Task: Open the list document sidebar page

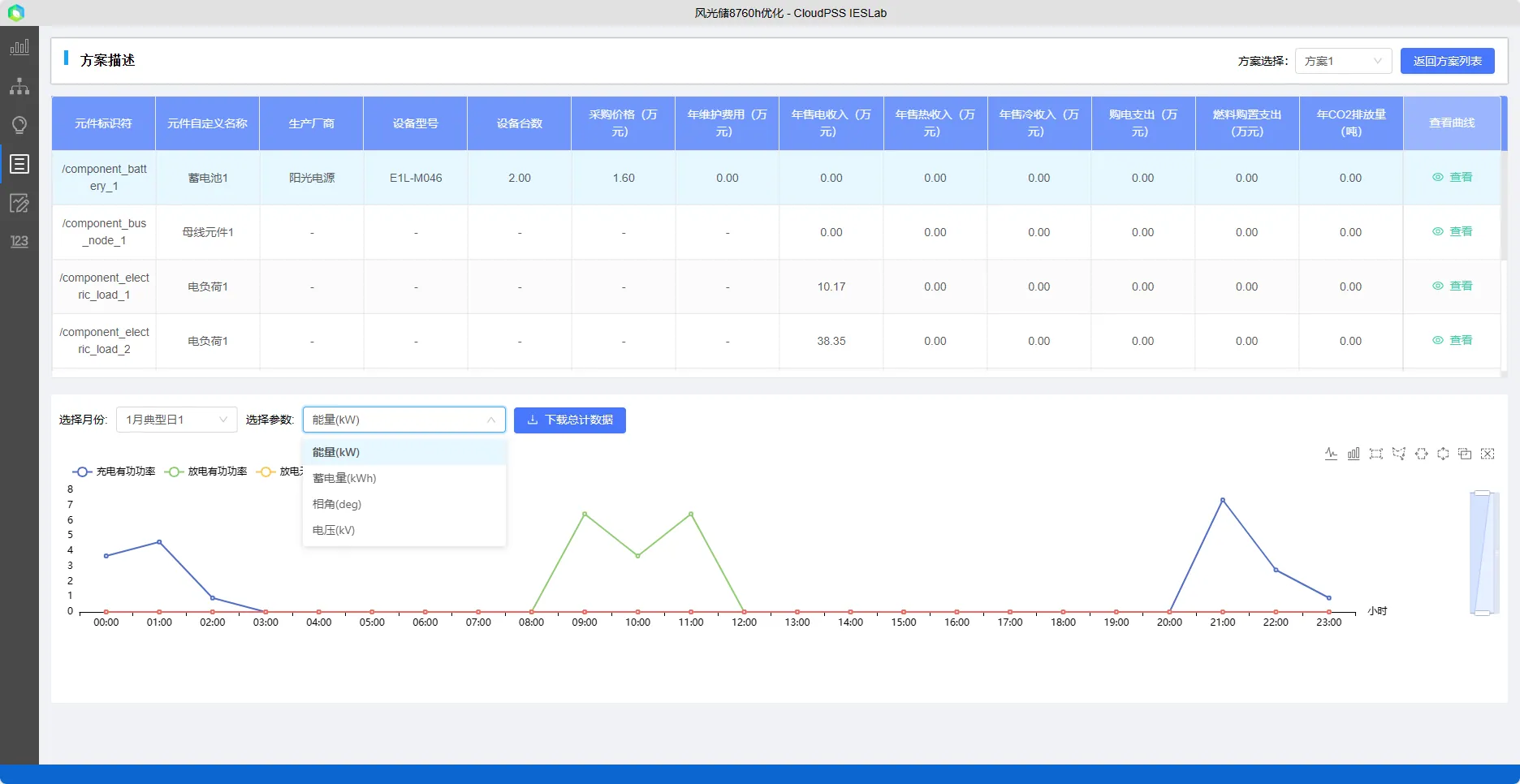Action: click(x=19, y=164)
